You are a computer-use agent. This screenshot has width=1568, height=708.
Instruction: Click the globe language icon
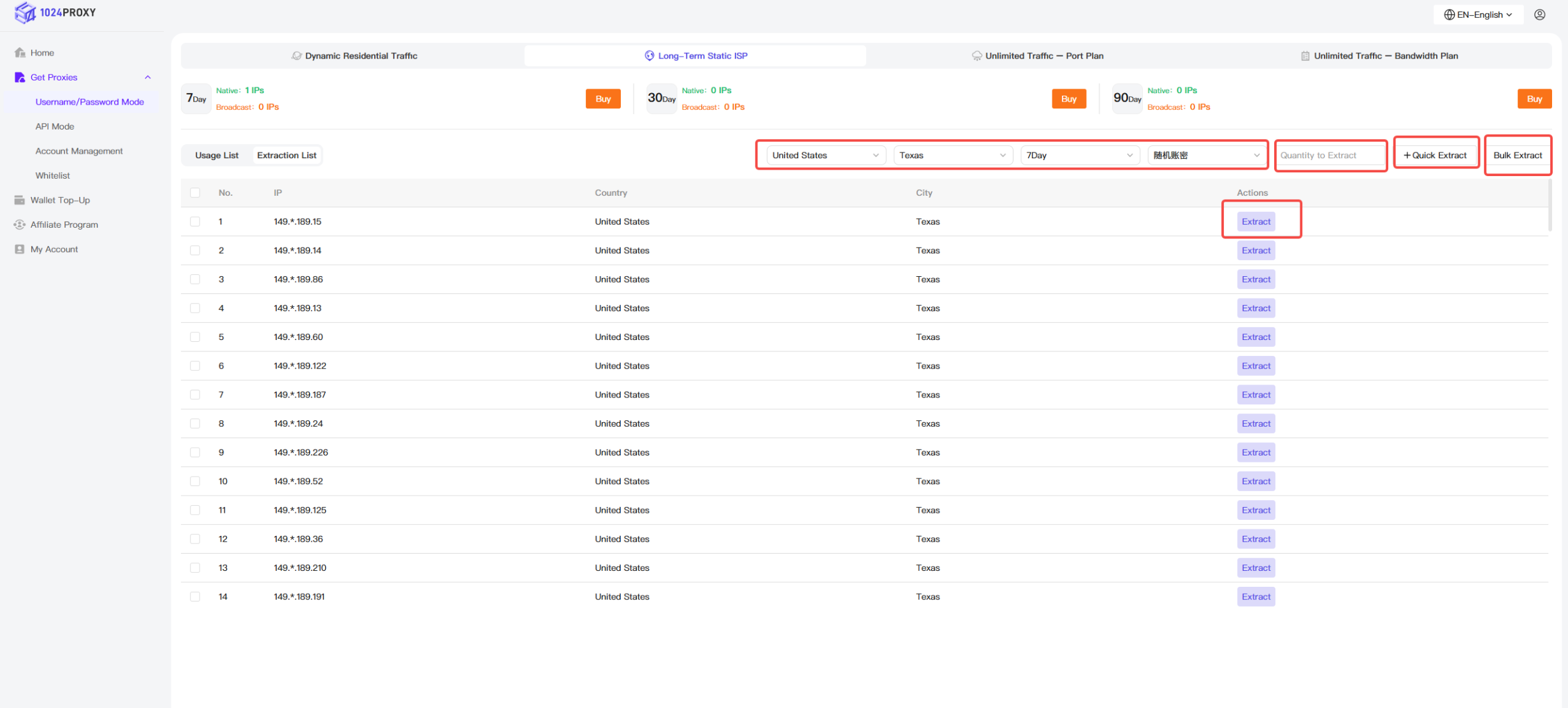[1449, 14]
